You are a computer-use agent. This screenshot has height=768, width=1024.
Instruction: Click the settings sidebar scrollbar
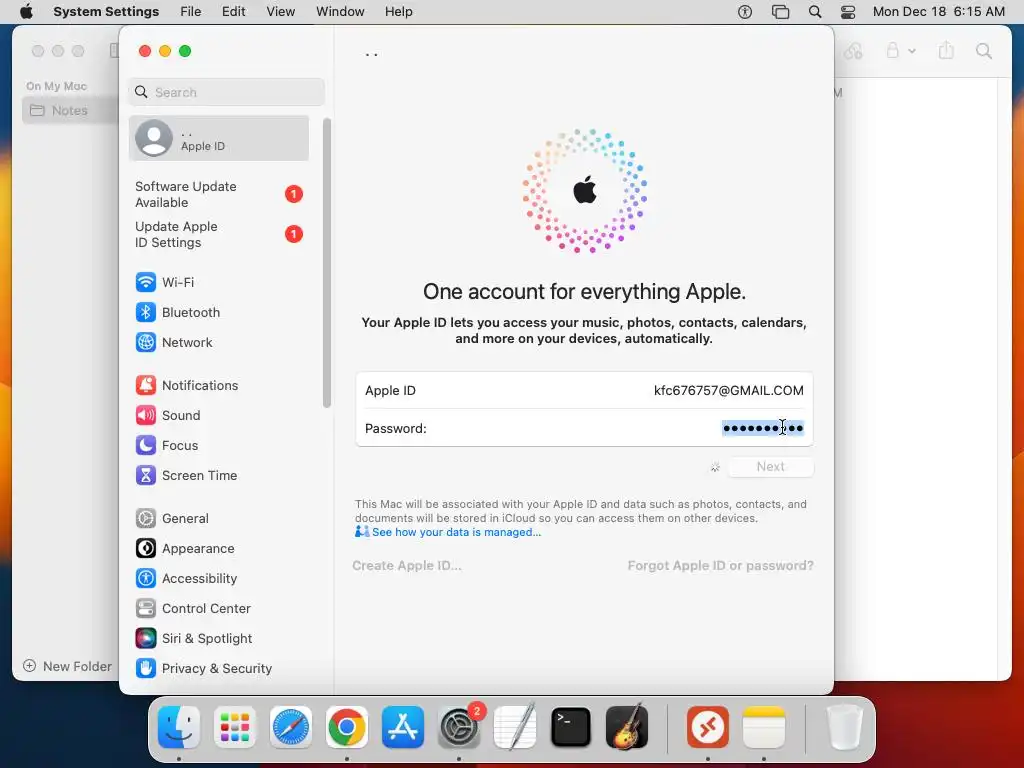point(327,263)
